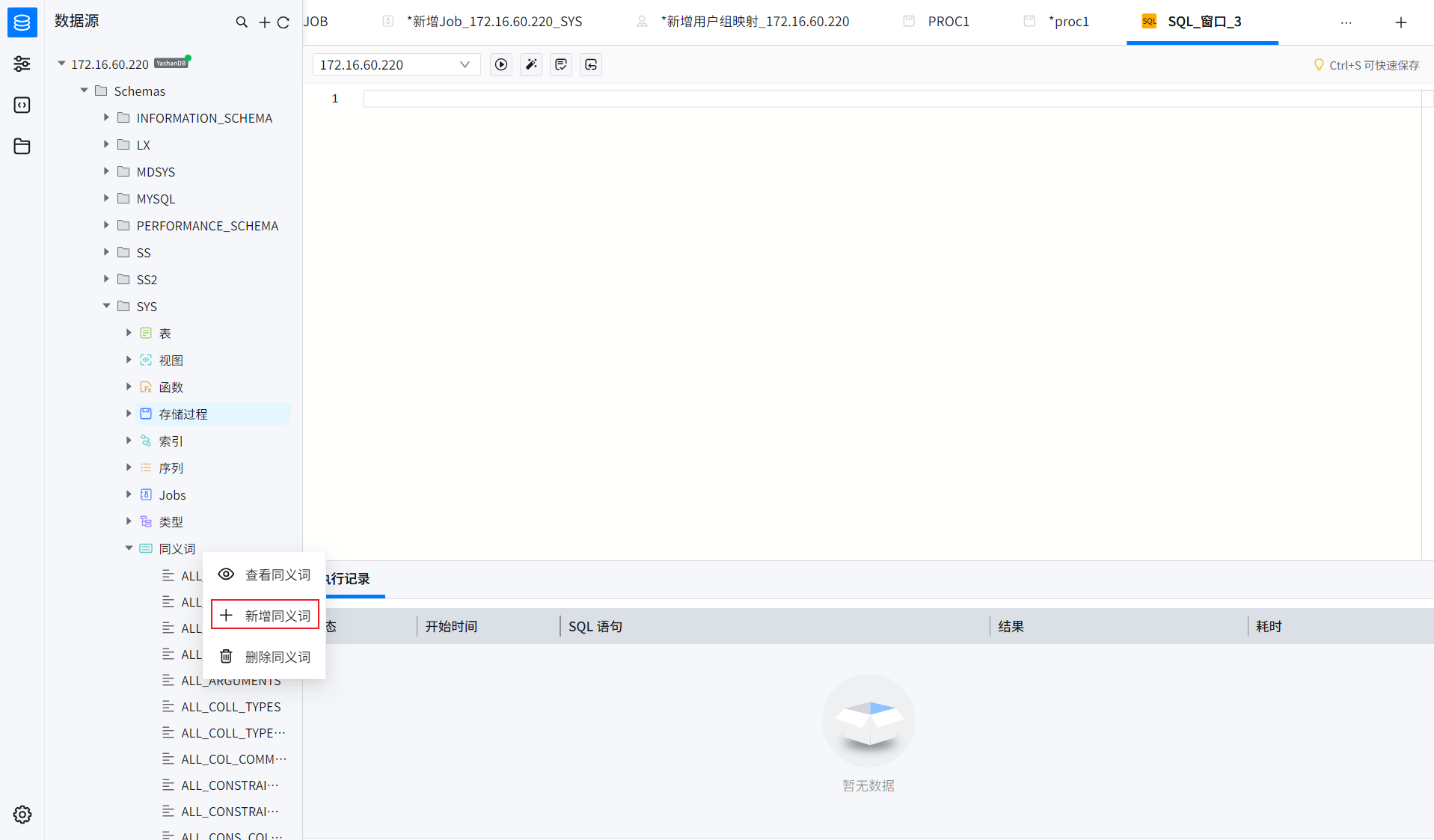
Task: Open the code console icon in sidebar
Action: [x=22, y=105]
